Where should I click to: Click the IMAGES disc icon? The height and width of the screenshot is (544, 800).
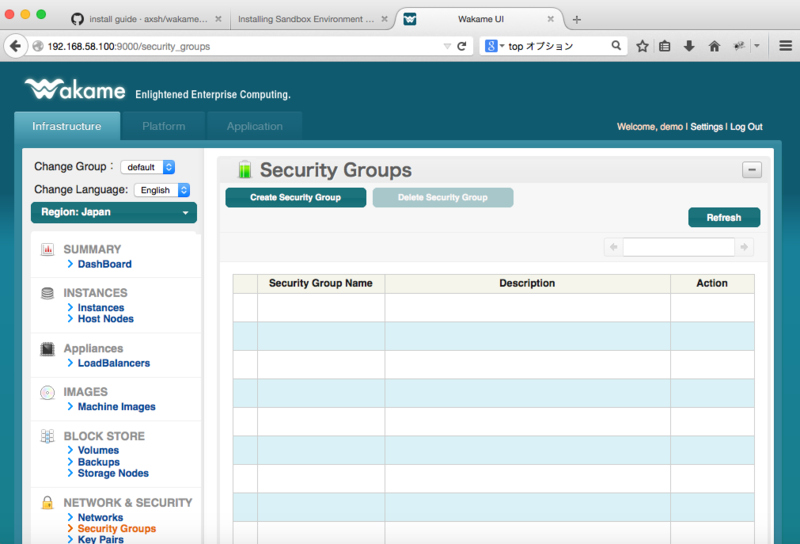click(47, 392)
